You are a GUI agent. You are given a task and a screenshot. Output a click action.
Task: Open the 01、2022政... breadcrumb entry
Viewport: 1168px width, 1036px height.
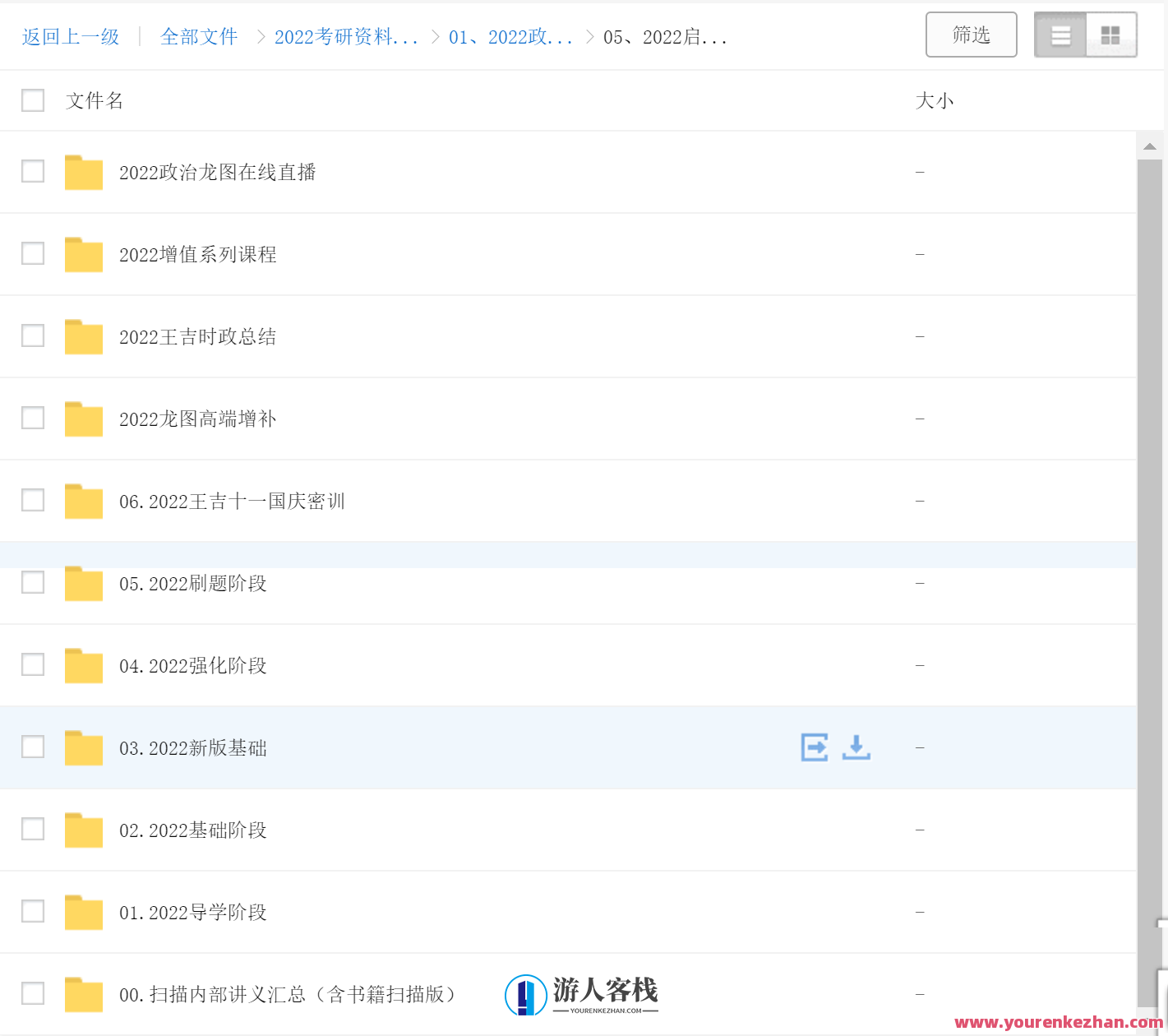click(x=510, y=36)
